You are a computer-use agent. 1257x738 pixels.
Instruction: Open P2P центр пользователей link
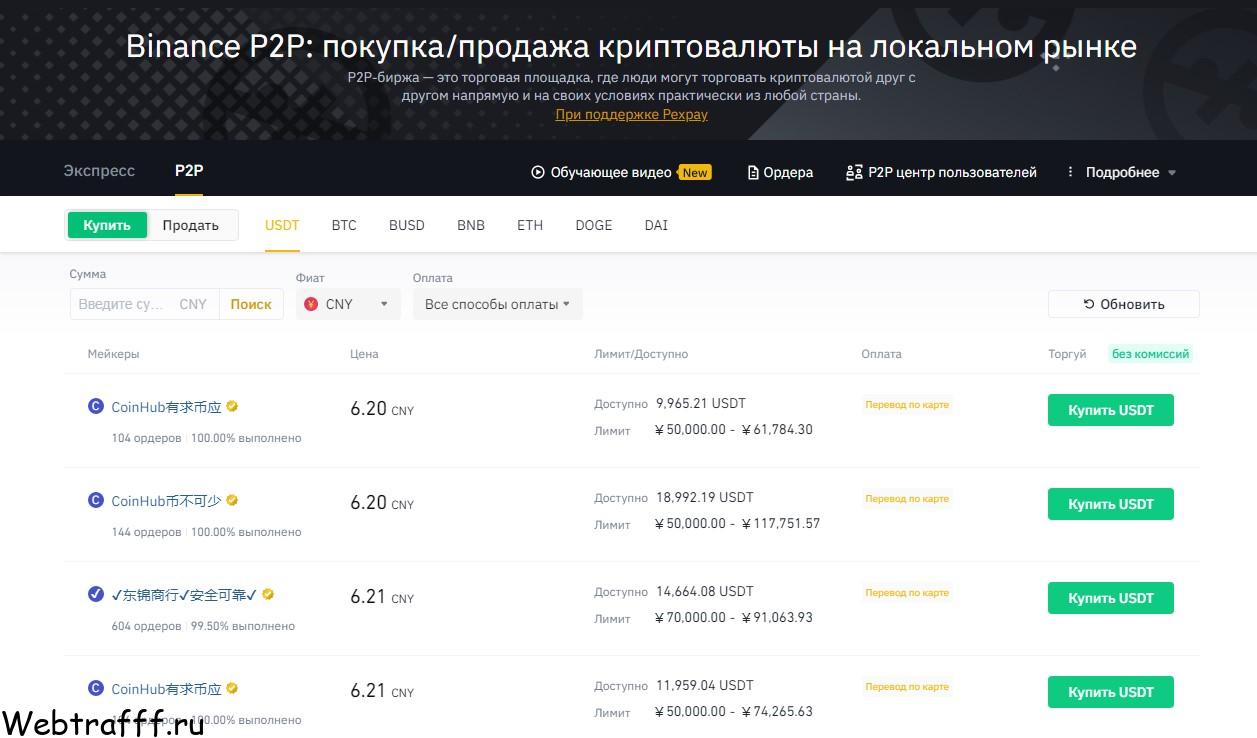pyautogui.click(x=952, y=172)
